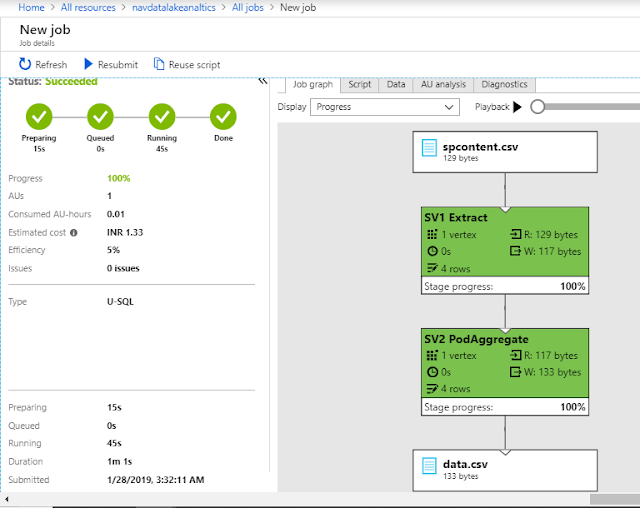640x508 pixels.
Task: Click the Duration '1m 1s' value
Action: click(120, 461)
